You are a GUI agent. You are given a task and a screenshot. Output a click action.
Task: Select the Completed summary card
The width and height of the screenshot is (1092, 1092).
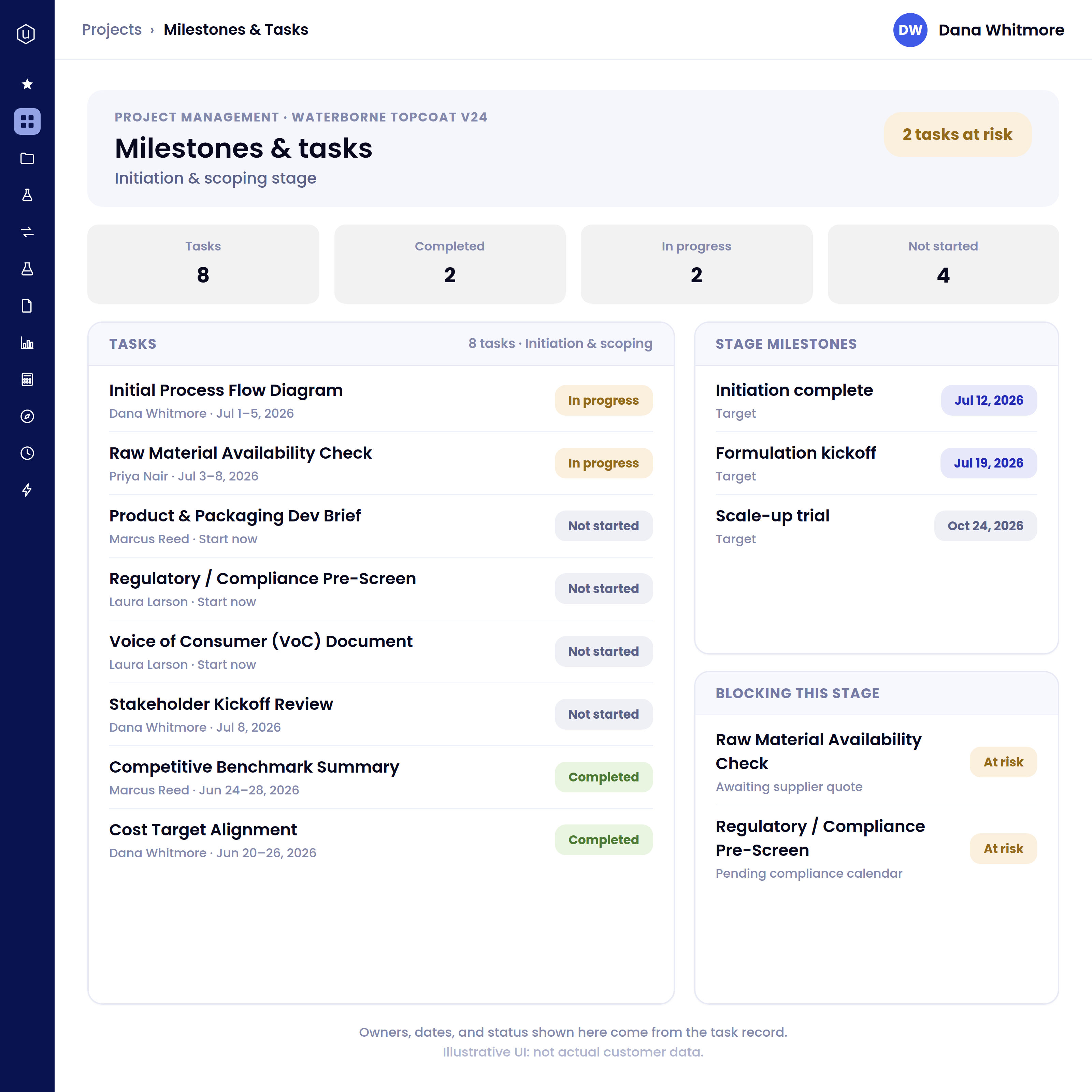tap(450, 264)
